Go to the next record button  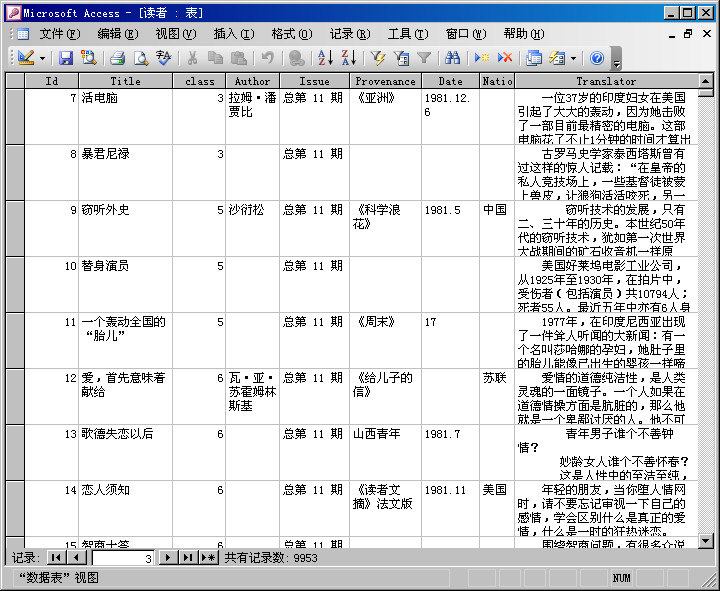[168, 558]
